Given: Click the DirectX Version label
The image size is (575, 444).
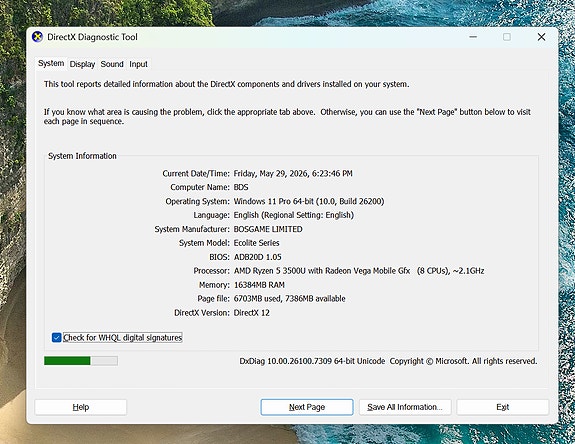Looking at the screenshot, I should 202,313.
